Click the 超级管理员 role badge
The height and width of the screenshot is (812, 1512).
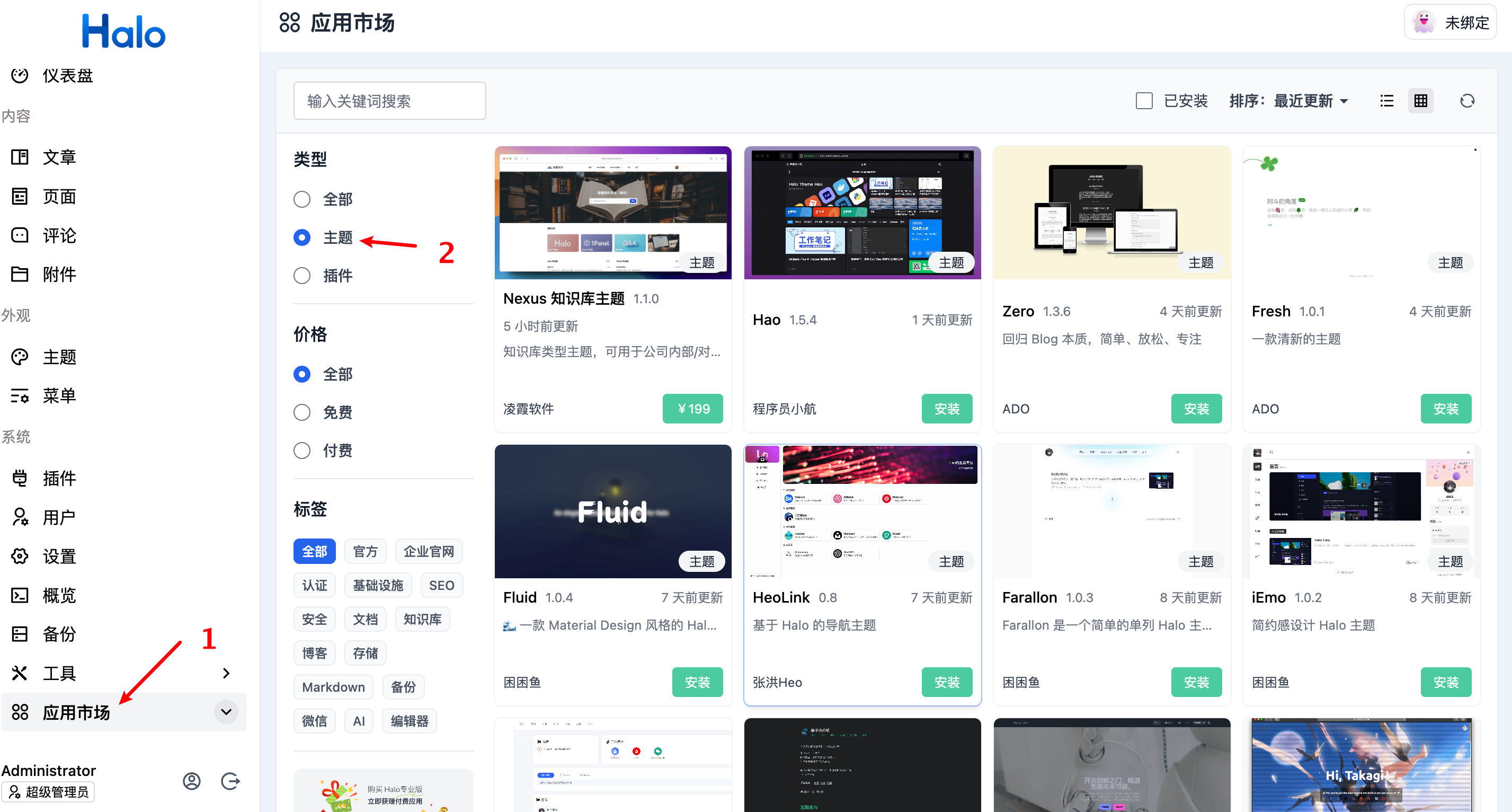(49, 792)
